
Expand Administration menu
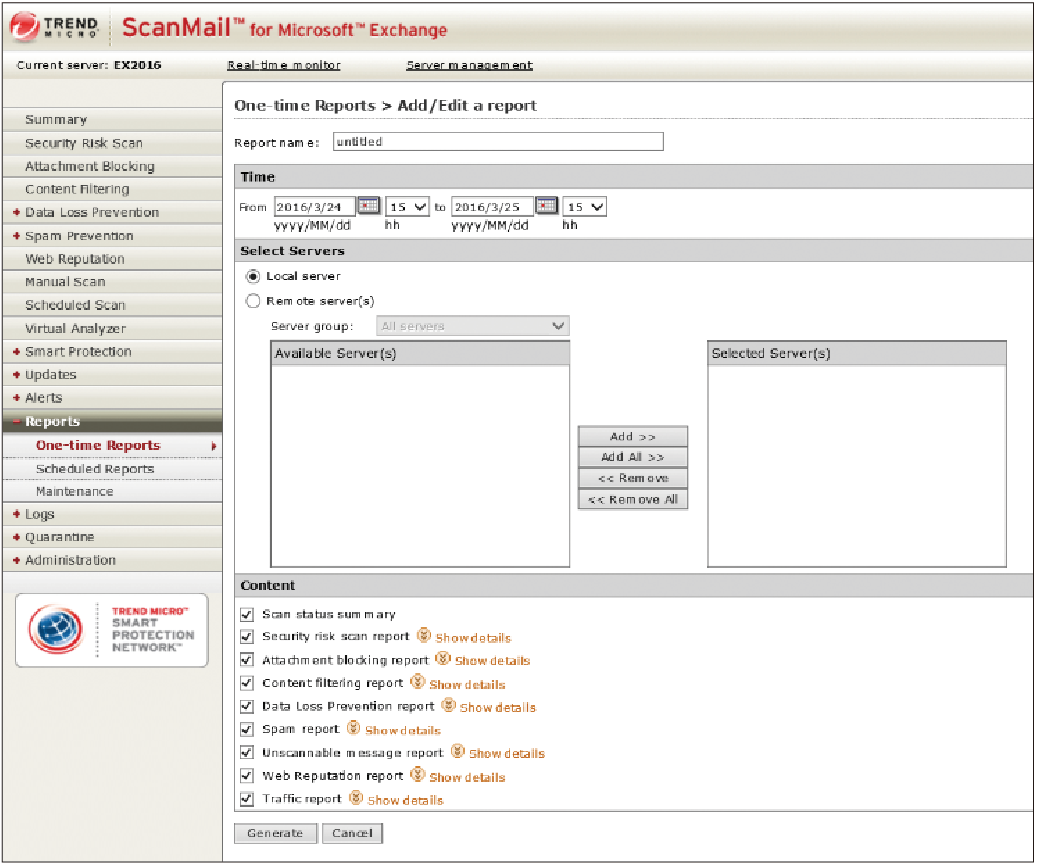click(x=17, y=560)
